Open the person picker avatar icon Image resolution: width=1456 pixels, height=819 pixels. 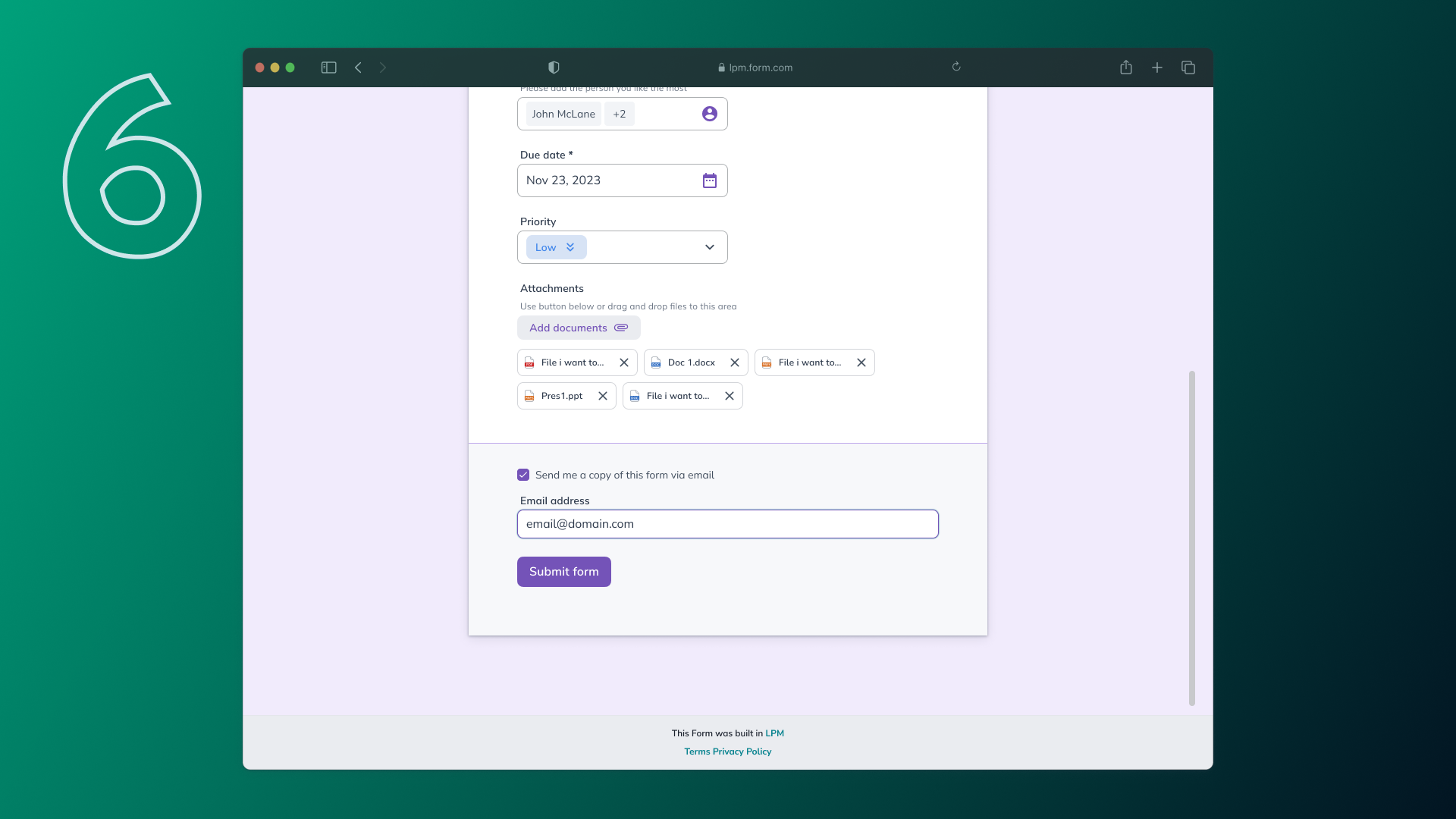pos(710,114)
